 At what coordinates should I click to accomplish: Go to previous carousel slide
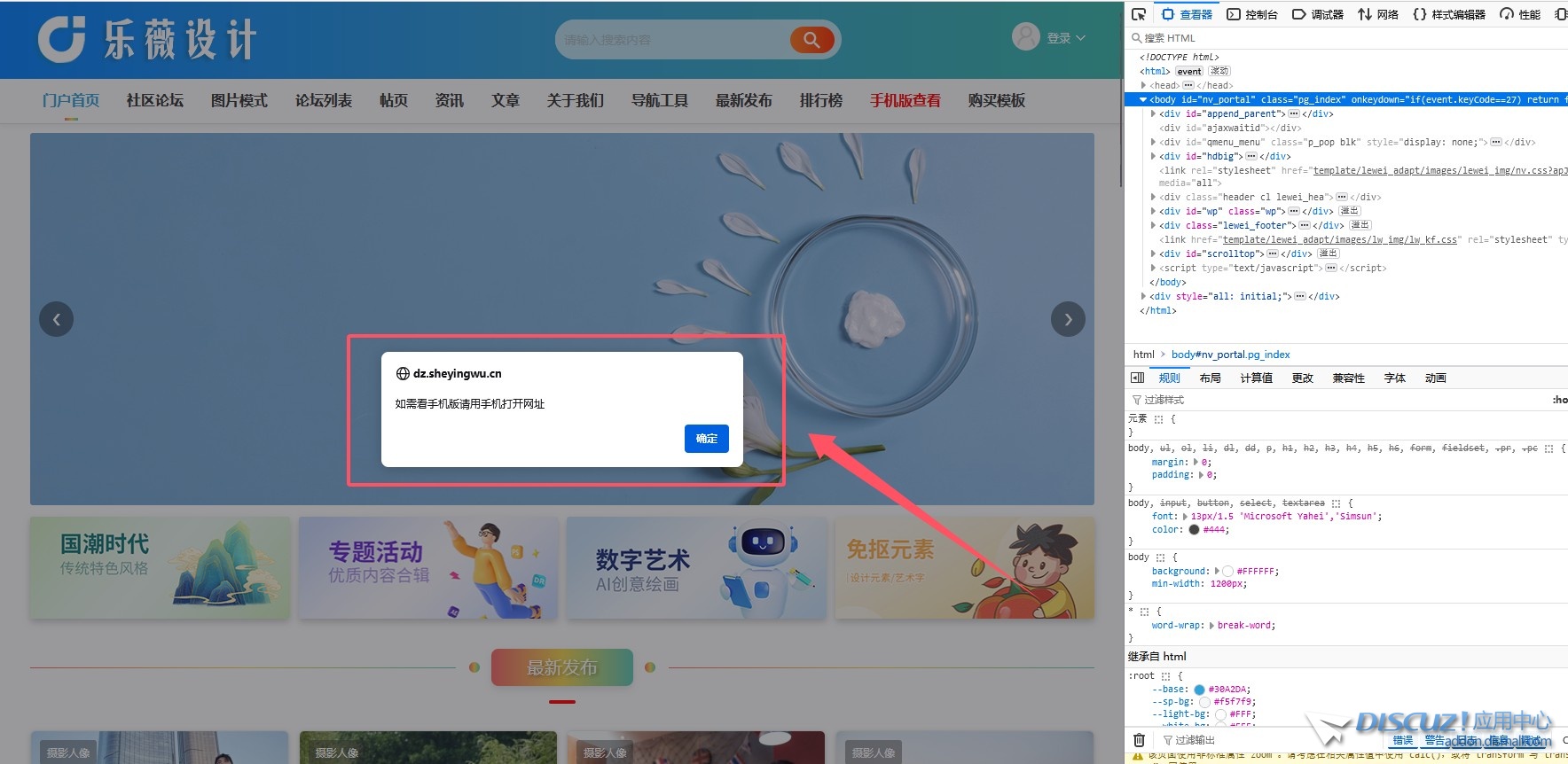click(x=56, y=319)
